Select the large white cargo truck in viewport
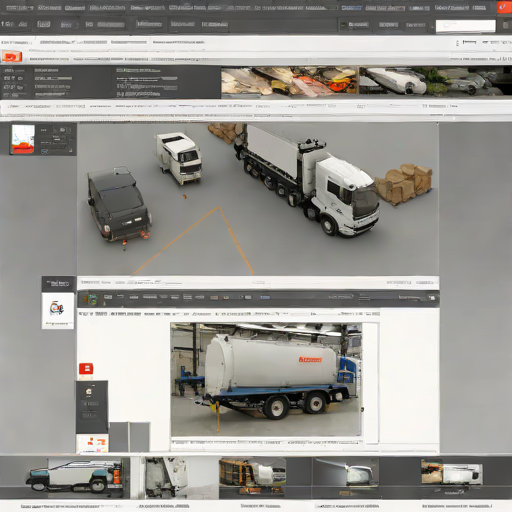 tap(308, 181)
